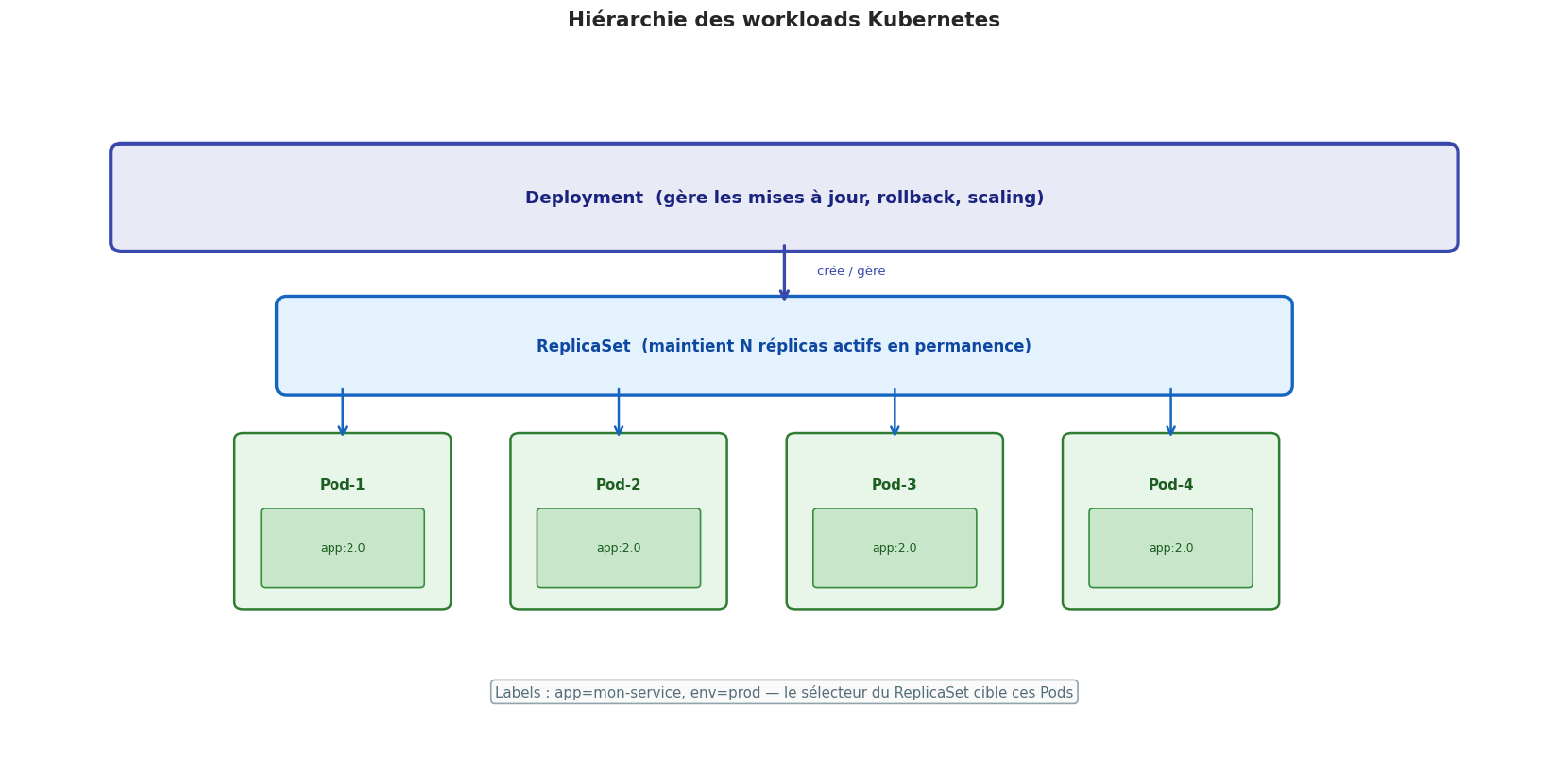Select the Pod-1 title label
This screenshot has height=775, width=1568.
pyautogui.click(x=343, y=485)
